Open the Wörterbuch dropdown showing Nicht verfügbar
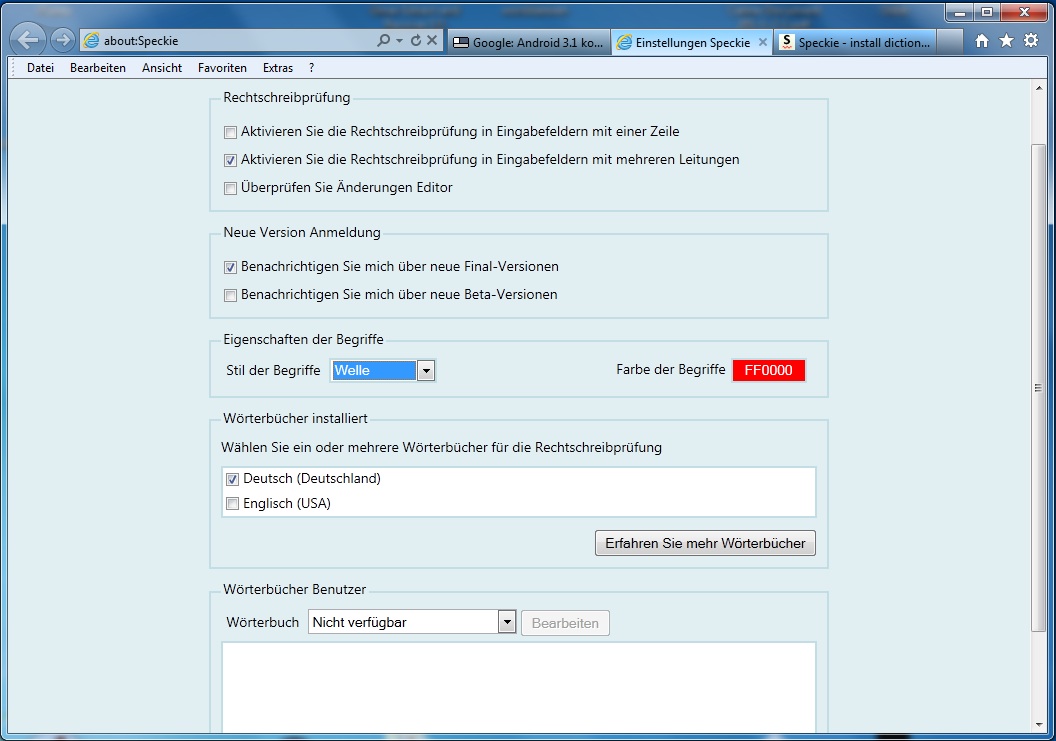 507,623
